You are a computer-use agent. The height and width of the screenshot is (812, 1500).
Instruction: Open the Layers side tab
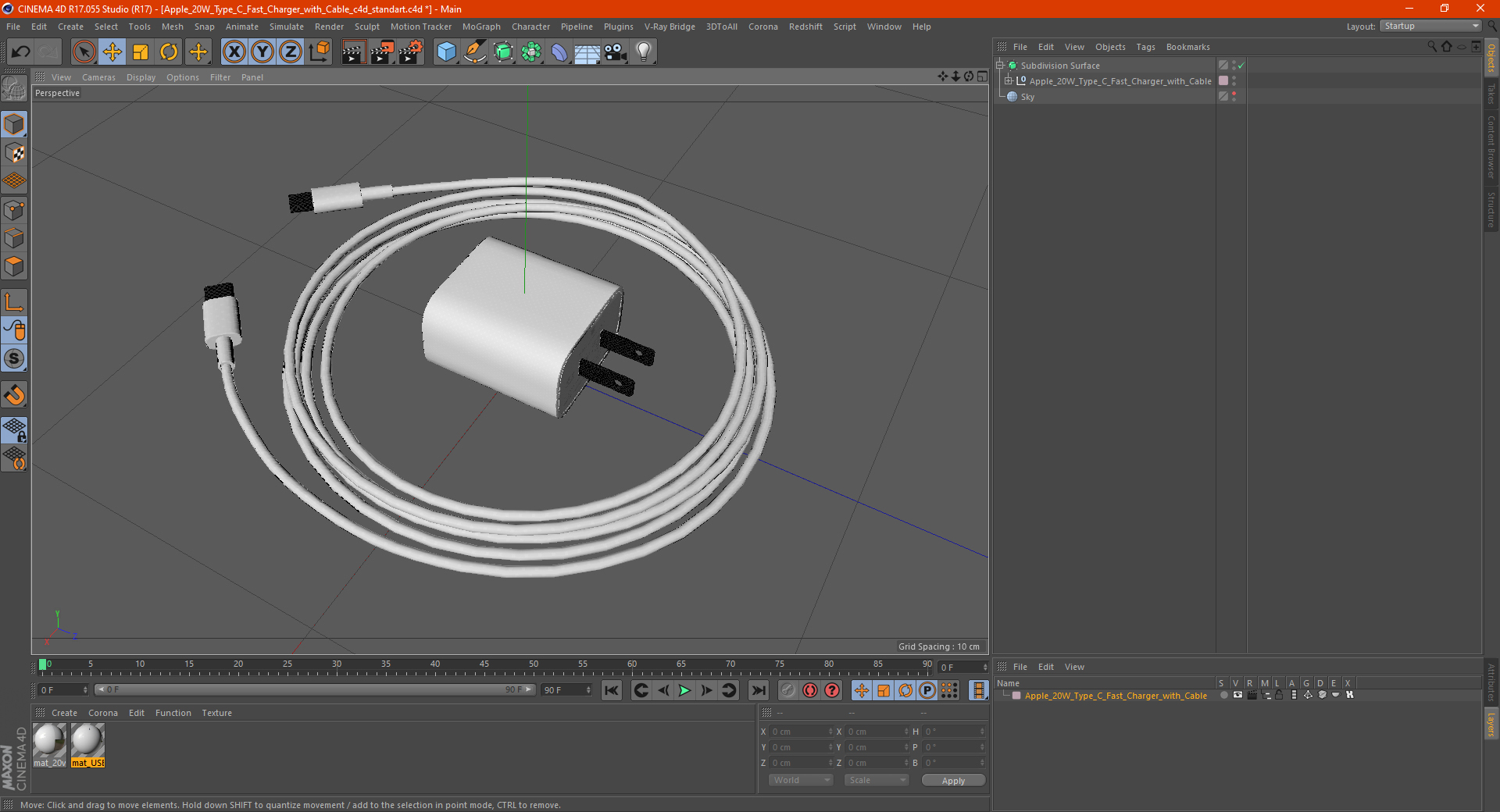(x=1491, y=724)
